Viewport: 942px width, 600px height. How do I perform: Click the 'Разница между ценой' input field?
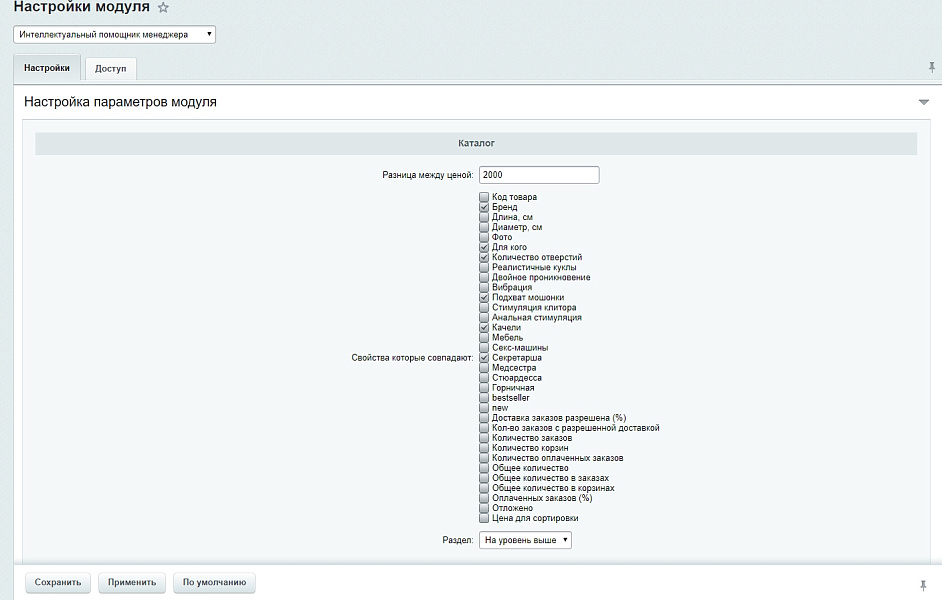pyautogui.click(x=538, y=175)
